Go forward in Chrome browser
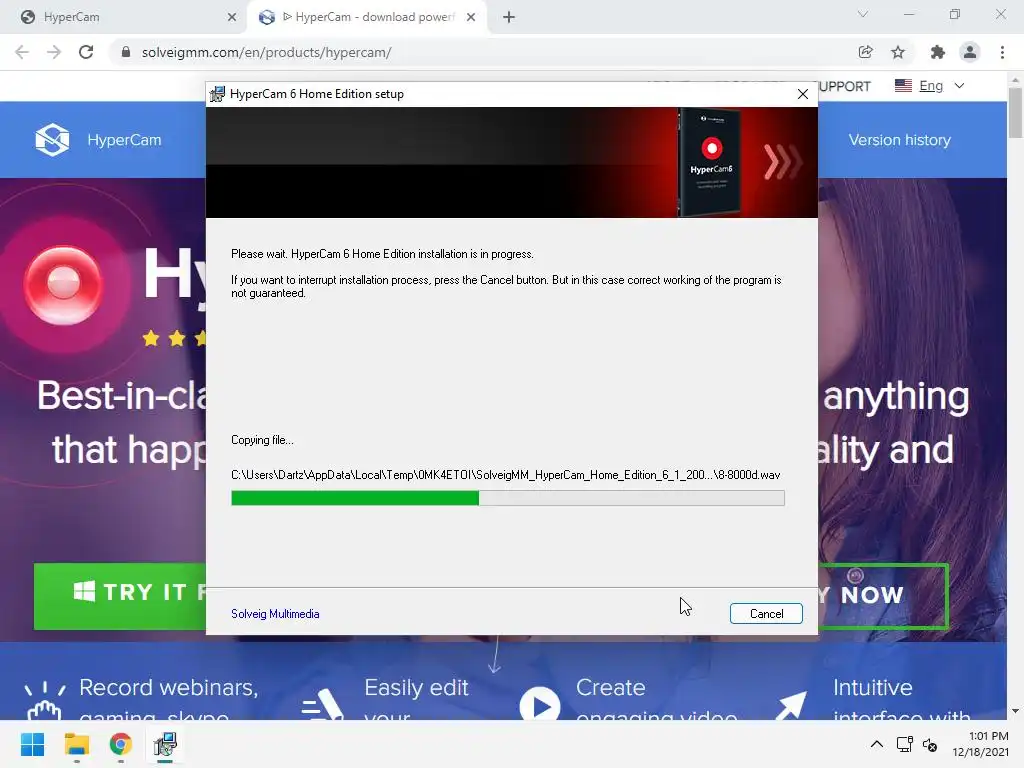This screenshot has width=1024, height=768. pyautogui.click(x=54, y=52)
